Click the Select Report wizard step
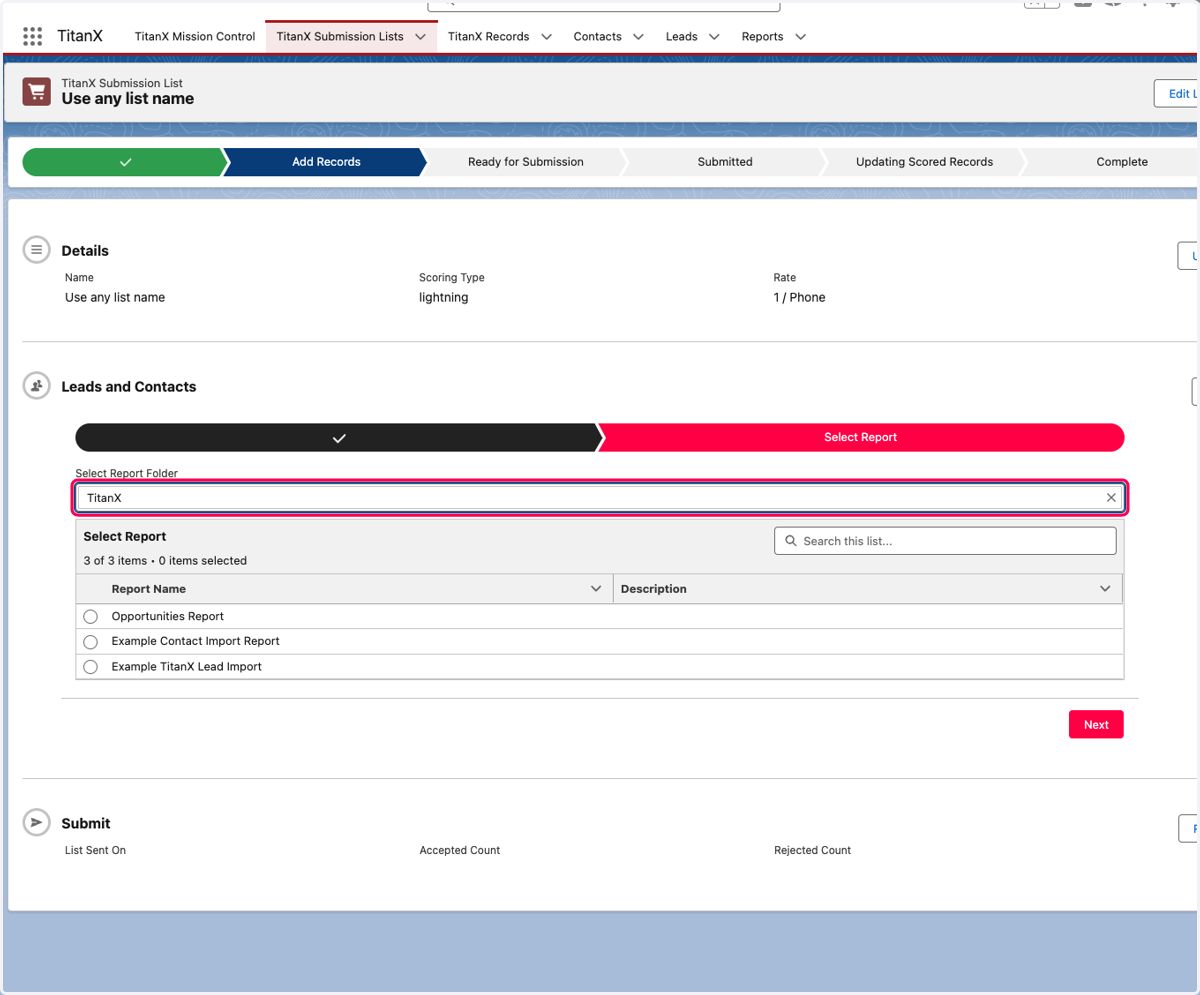This screenshot has height=995, width=1200. click(x=861, y=438)
